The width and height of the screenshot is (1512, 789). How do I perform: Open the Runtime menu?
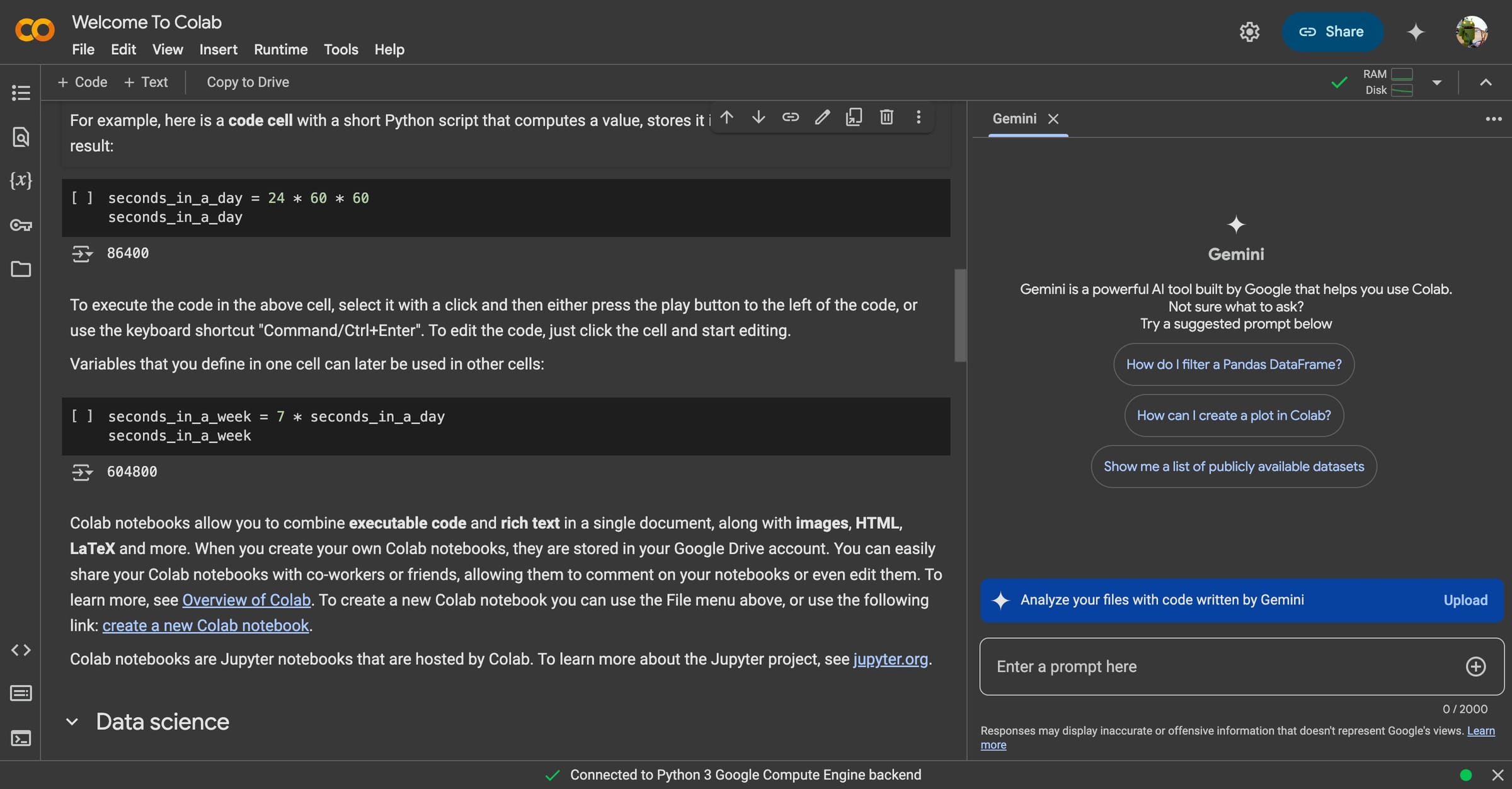280,49
